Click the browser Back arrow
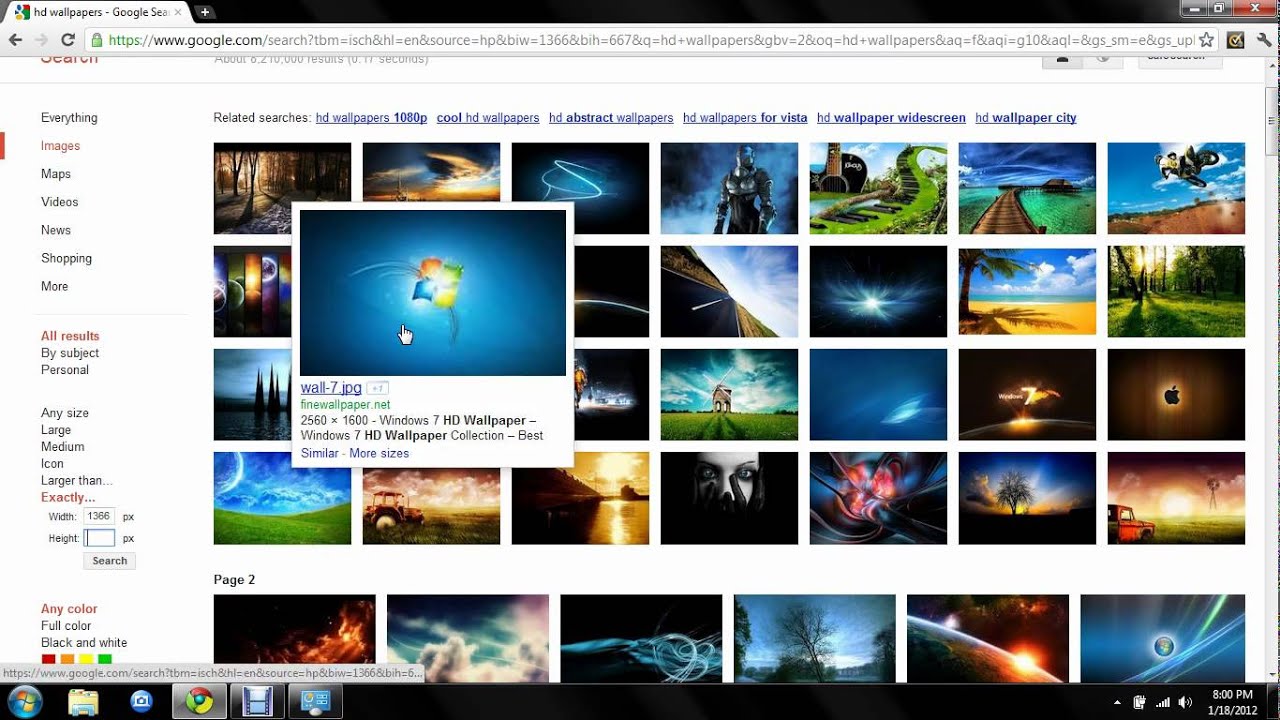Viewport: 1280px width, 720px height. tap(15, 40)
